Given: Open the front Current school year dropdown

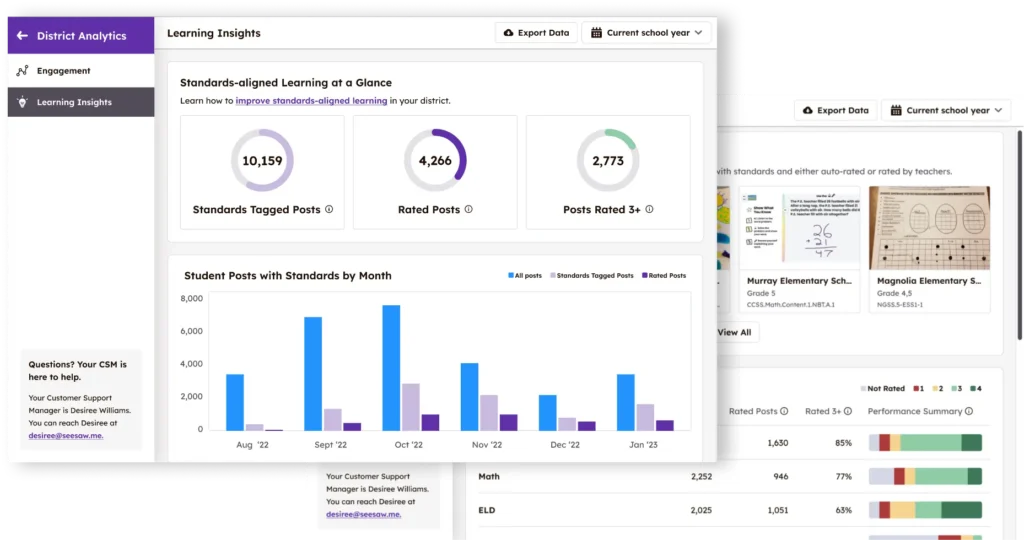Looking at the screenshot, I should point(647,33).
